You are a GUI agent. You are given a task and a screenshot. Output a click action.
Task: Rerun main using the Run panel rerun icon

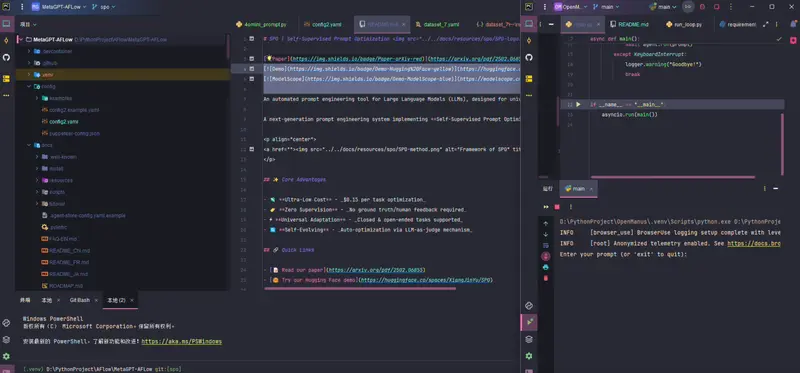pos(546,207)
